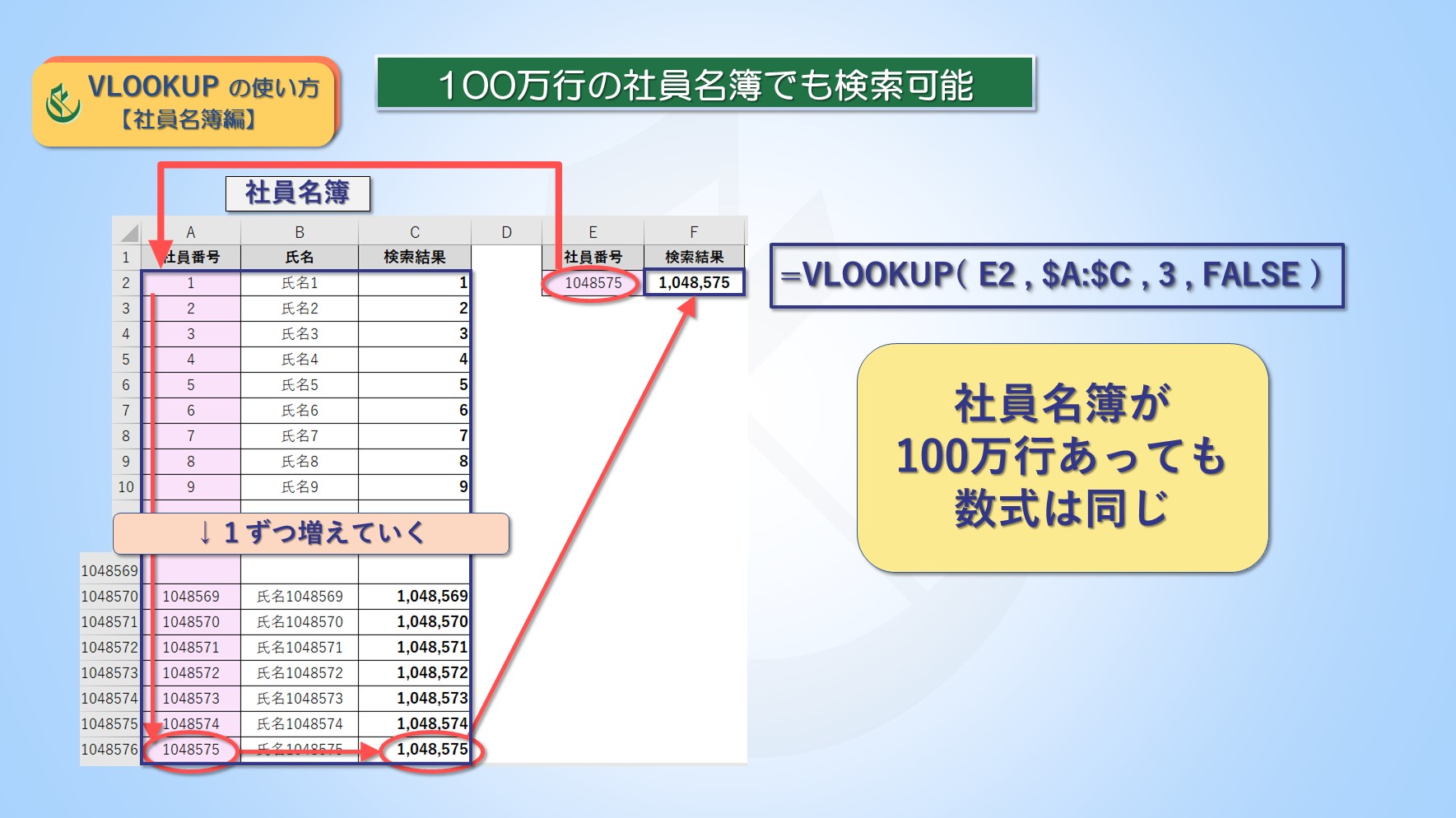Click the 社員番号 header cell in column E
This screenshot has width=1456, height=818.
coord(593,258)
